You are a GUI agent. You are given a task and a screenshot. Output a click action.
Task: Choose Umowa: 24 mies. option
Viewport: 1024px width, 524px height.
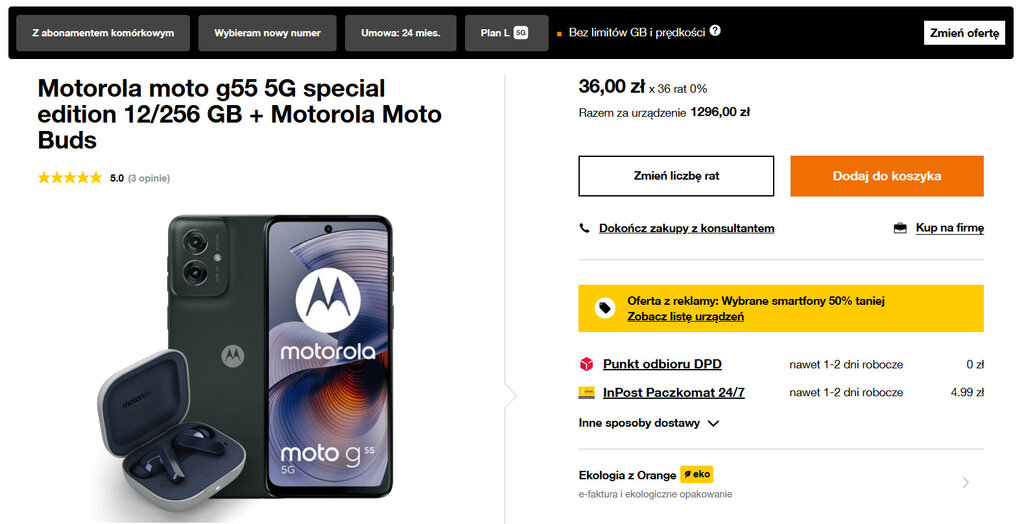click(401, 33)
